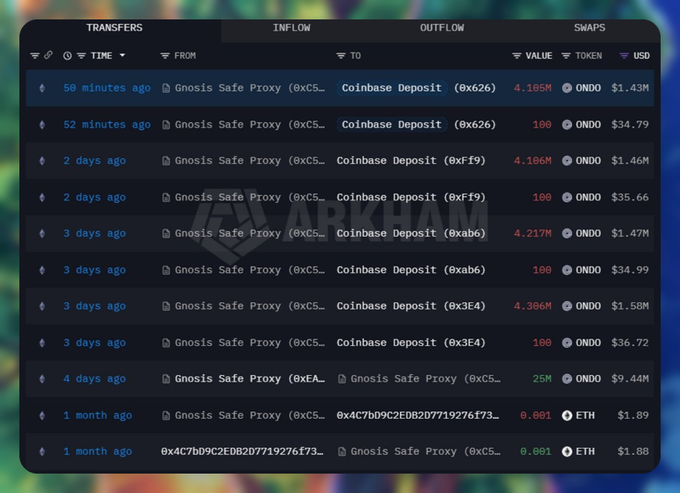Screen dimensions: 680x493
Task: Click contract icon before recipient in $1.88 row
Action: point(342,452)
